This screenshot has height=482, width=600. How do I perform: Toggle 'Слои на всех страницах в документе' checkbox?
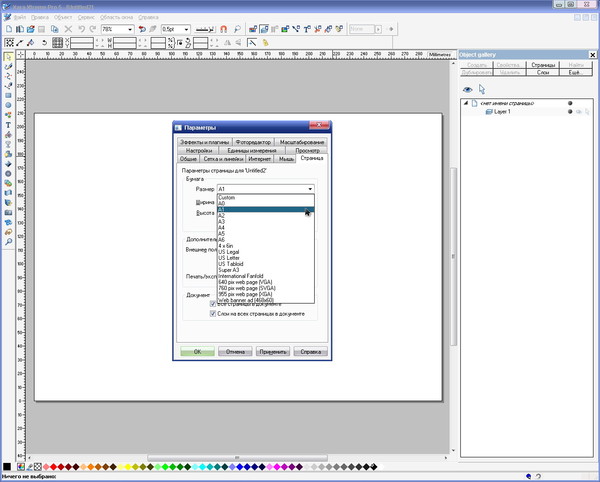tap(213, 314)
